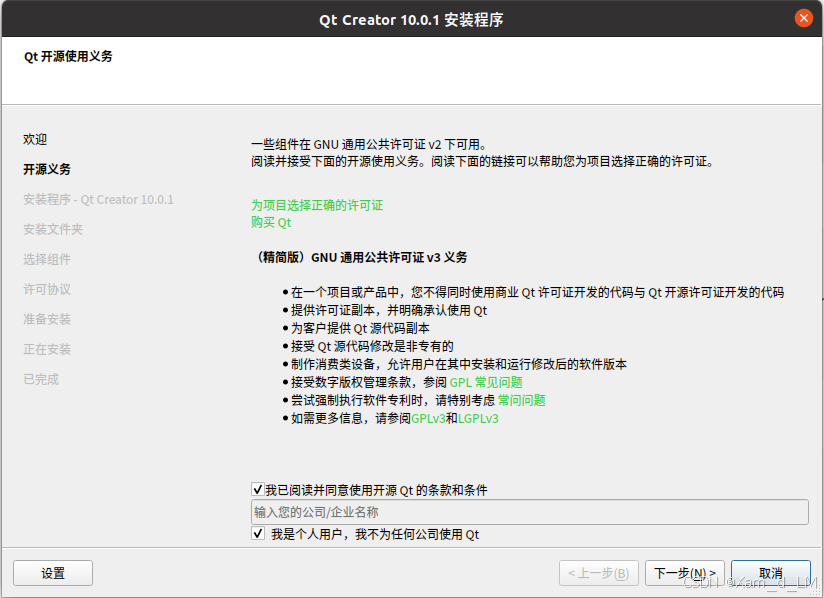Select the 开源义务 step in sidebar
Viewport: 824px width, 598px height.
coord(47,169)
